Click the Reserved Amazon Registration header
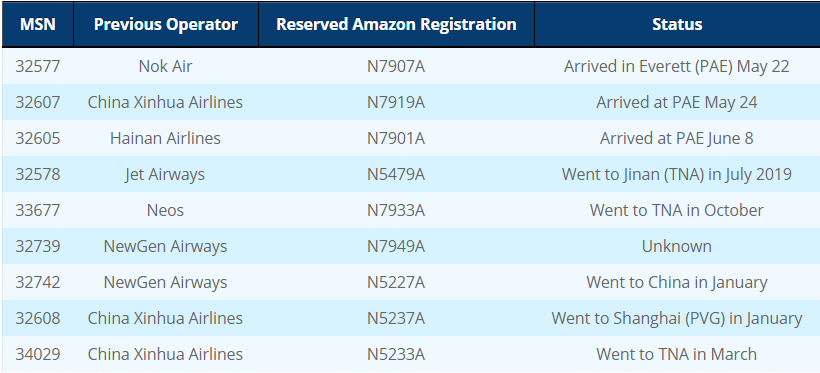The height and width of the screenshot is (373, 820). pos(396,25)
